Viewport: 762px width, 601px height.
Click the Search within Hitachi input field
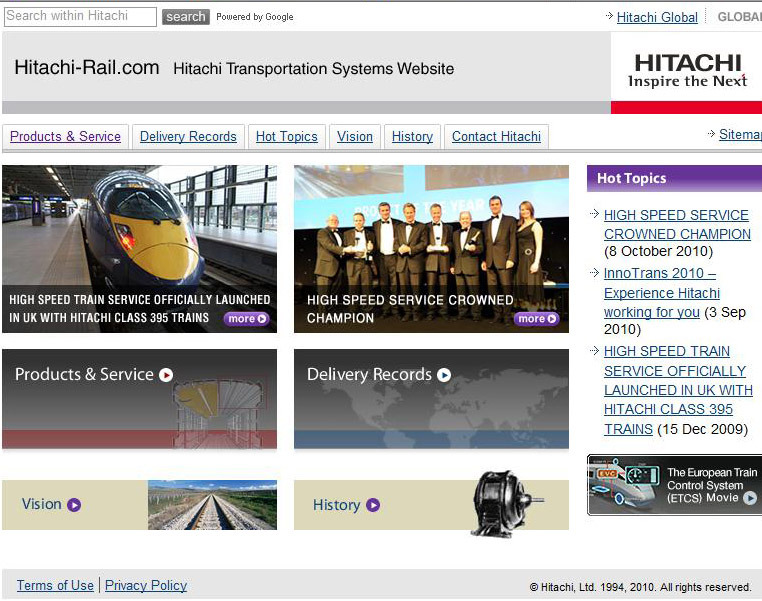coord(80,17)
